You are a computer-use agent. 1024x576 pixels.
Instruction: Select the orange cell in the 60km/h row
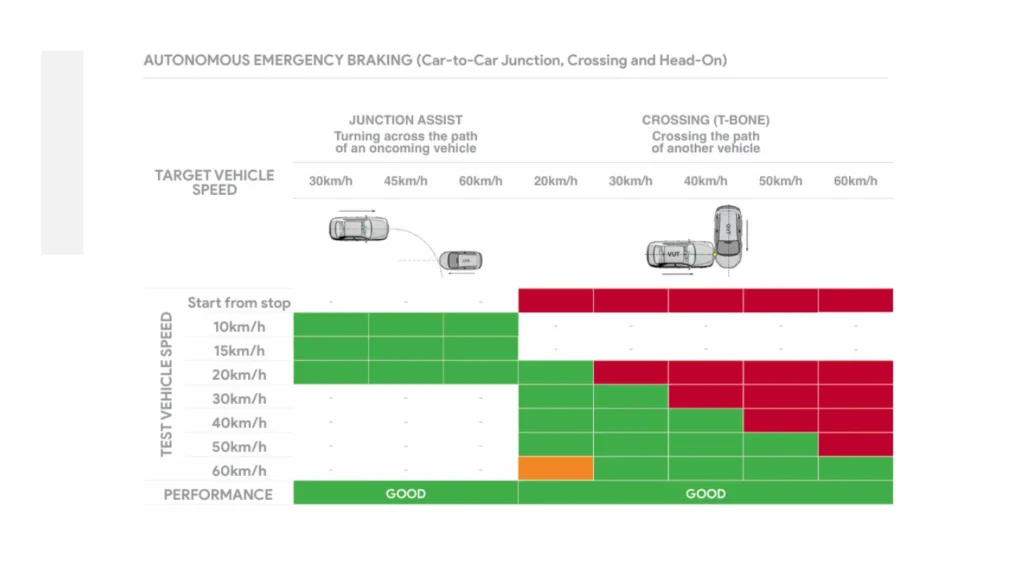(x=555, y=469)
